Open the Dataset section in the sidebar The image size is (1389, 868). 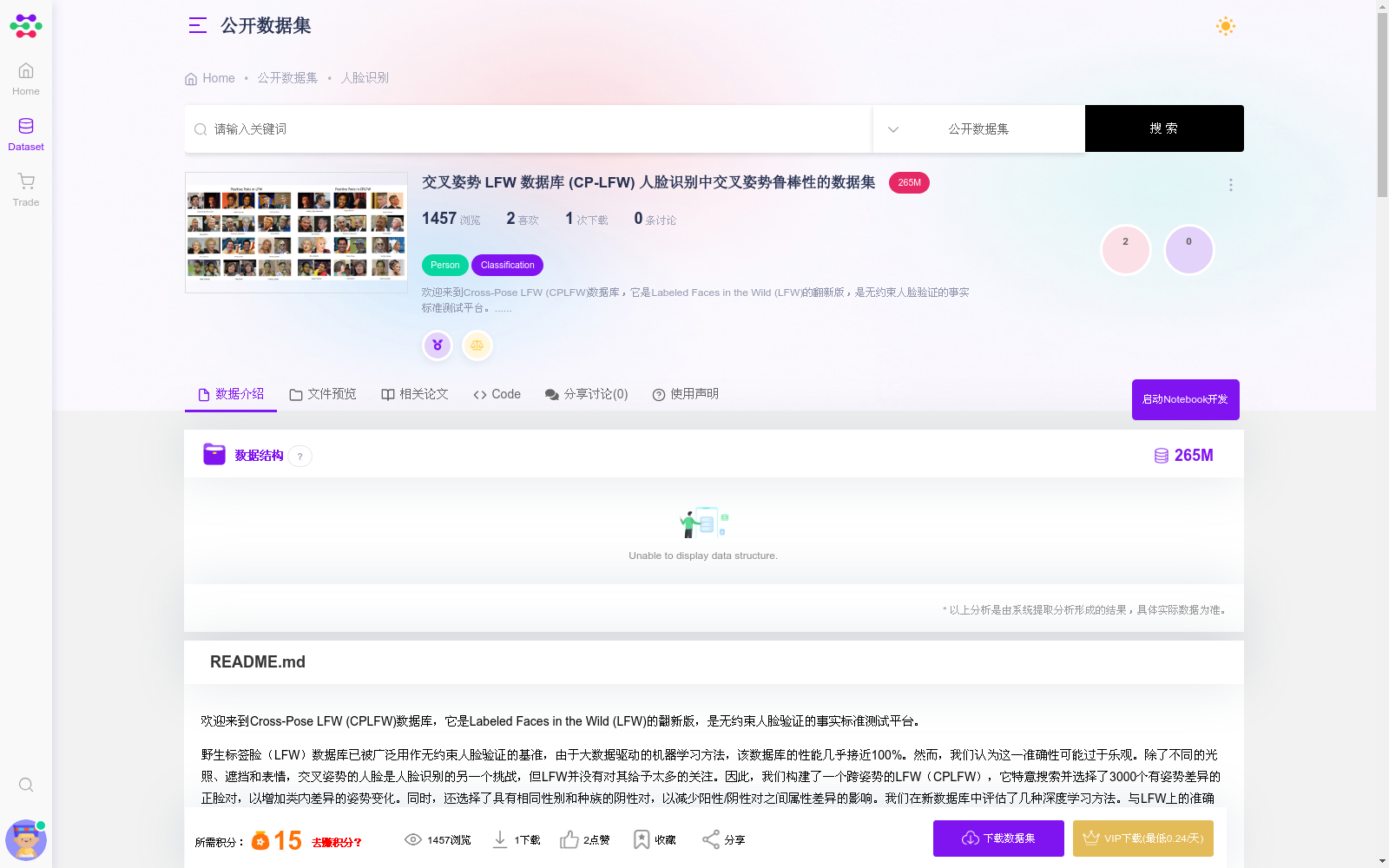point(26,135)
